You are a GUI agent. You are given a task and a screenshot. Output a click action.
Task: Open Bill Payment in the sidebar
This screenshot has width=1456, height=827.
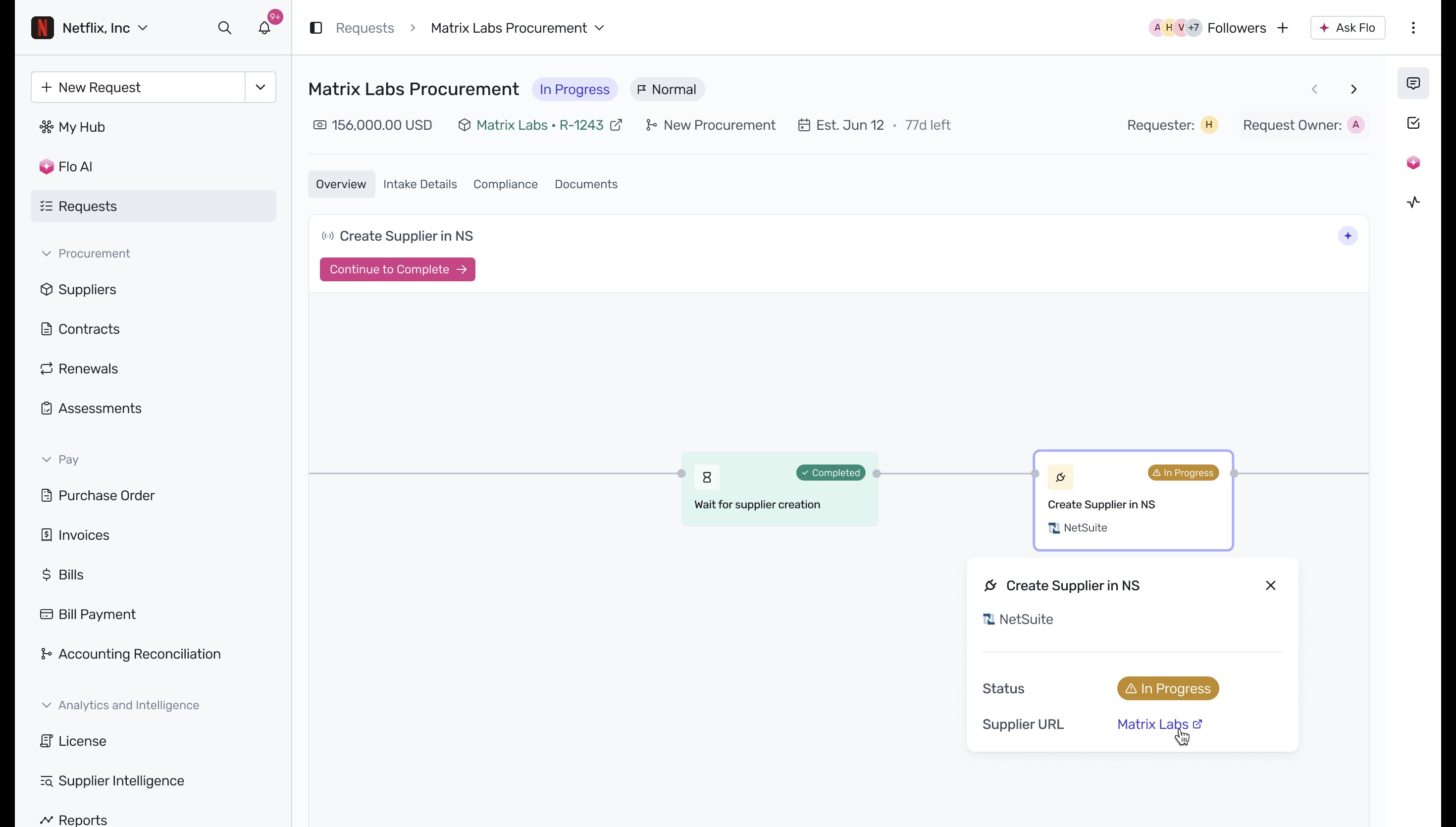[154, 615]
